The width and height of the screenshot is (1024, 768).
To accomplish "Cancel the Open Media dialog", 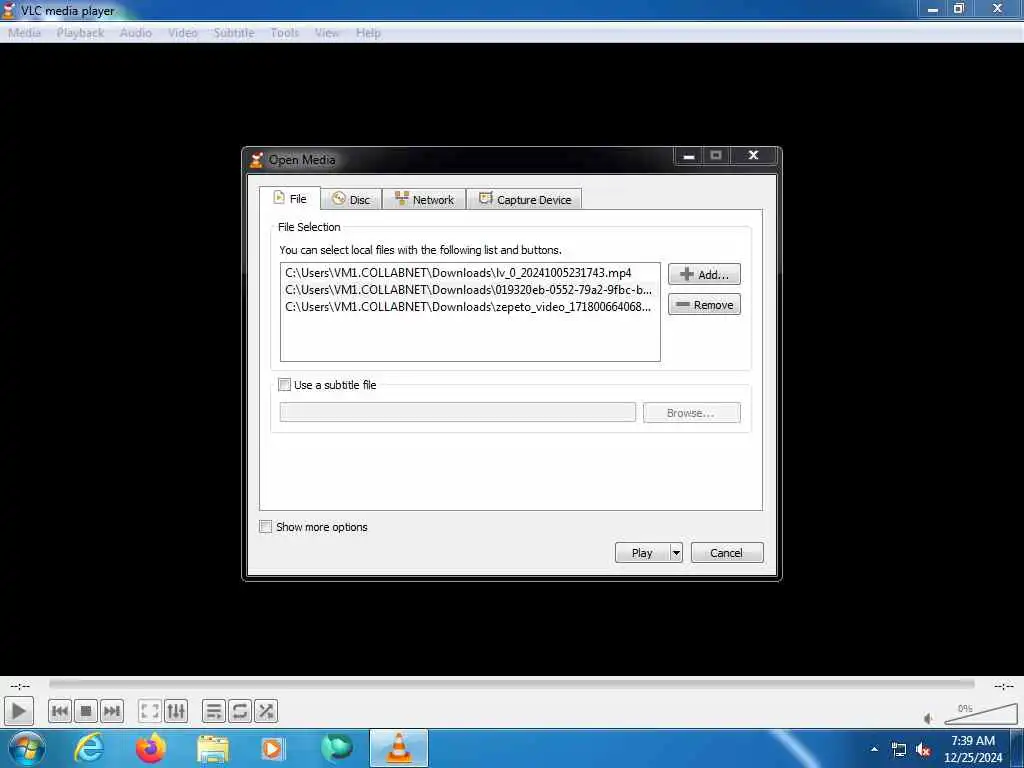I will pos(726,552).
